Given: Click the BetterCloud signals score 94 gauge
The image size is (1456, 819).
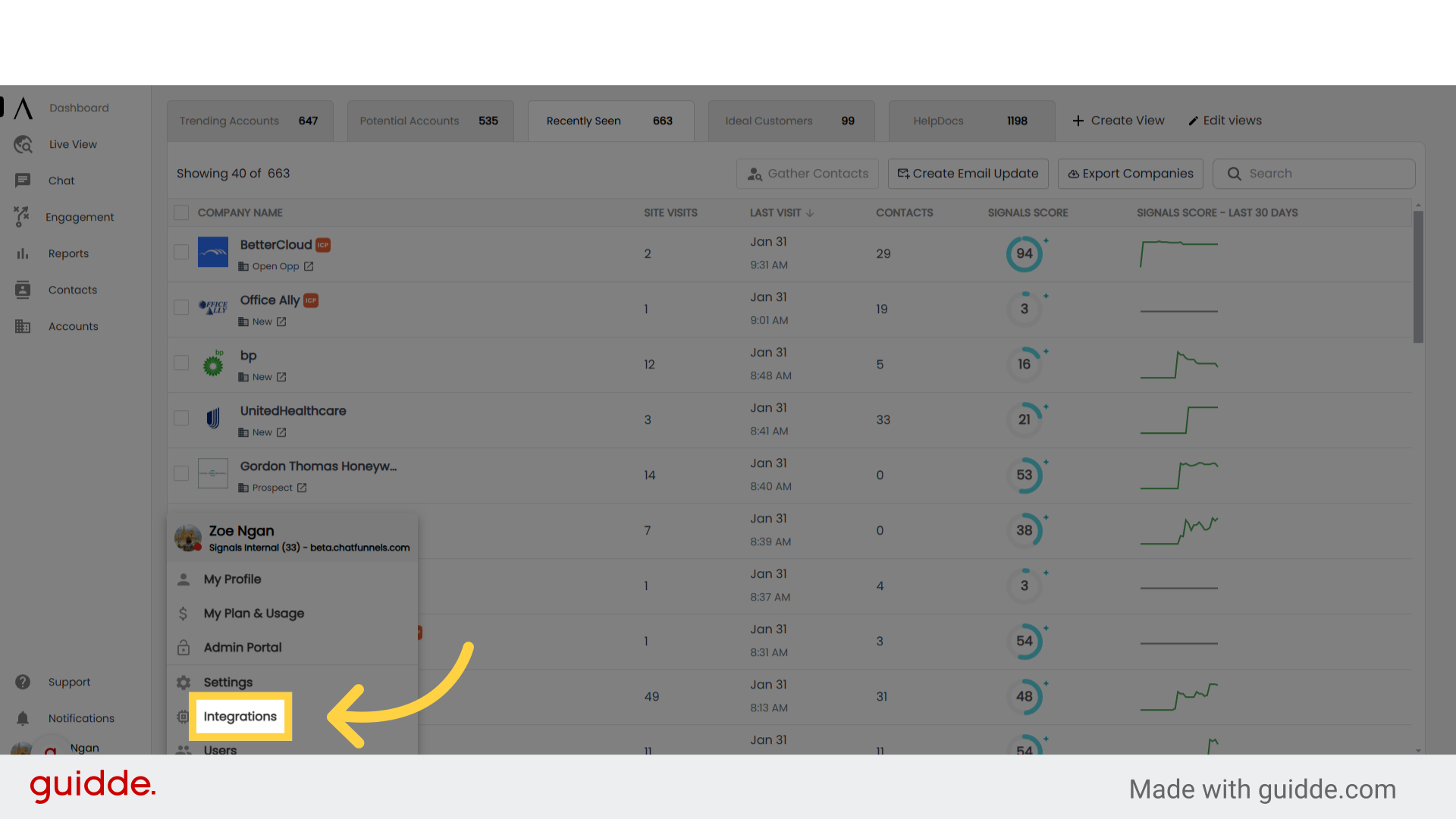Looking at the screenshot, I should 1025,254.
